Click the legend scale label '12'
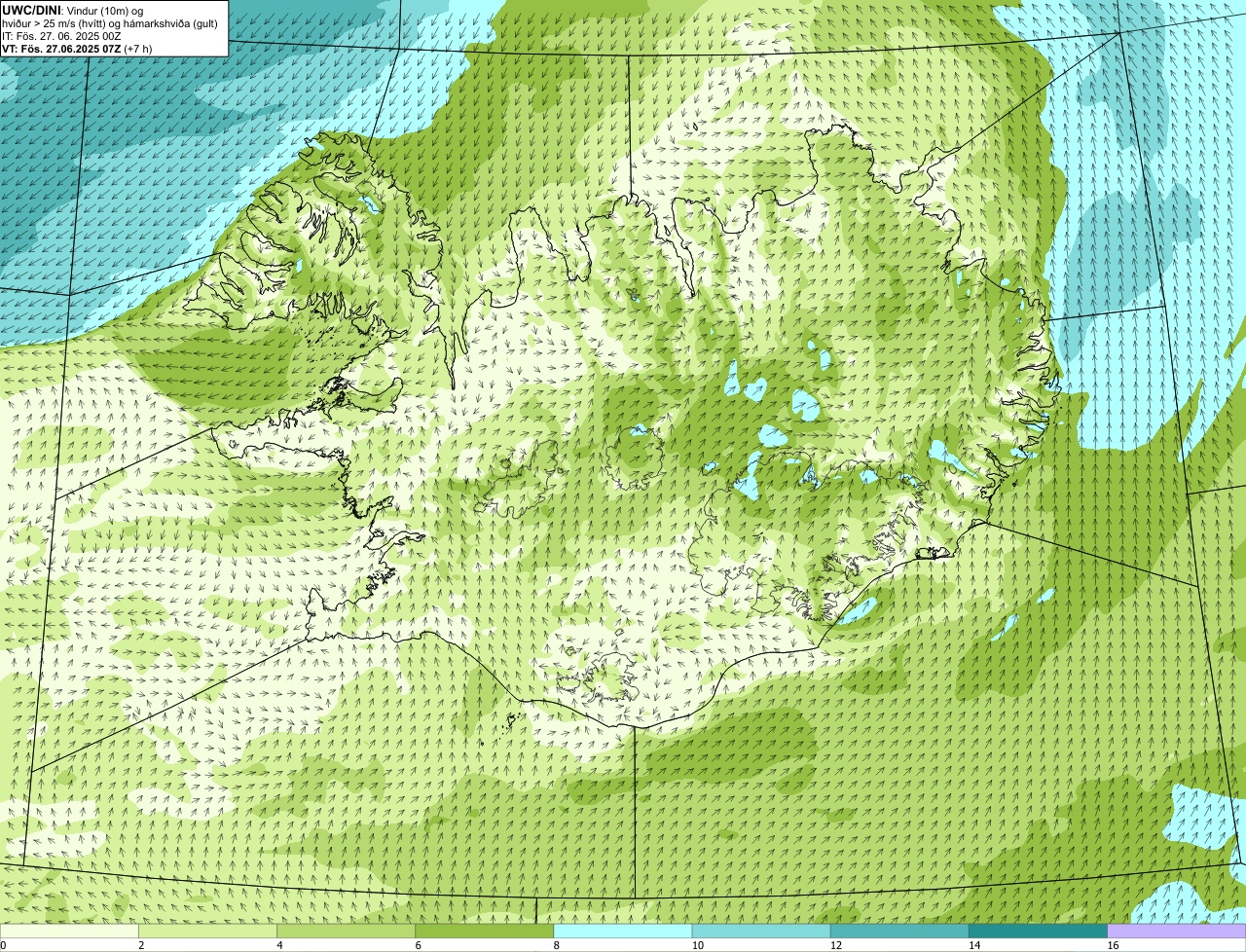Image resolution: width=1246 pixels, height=952 pixels. tap(836, 945)
